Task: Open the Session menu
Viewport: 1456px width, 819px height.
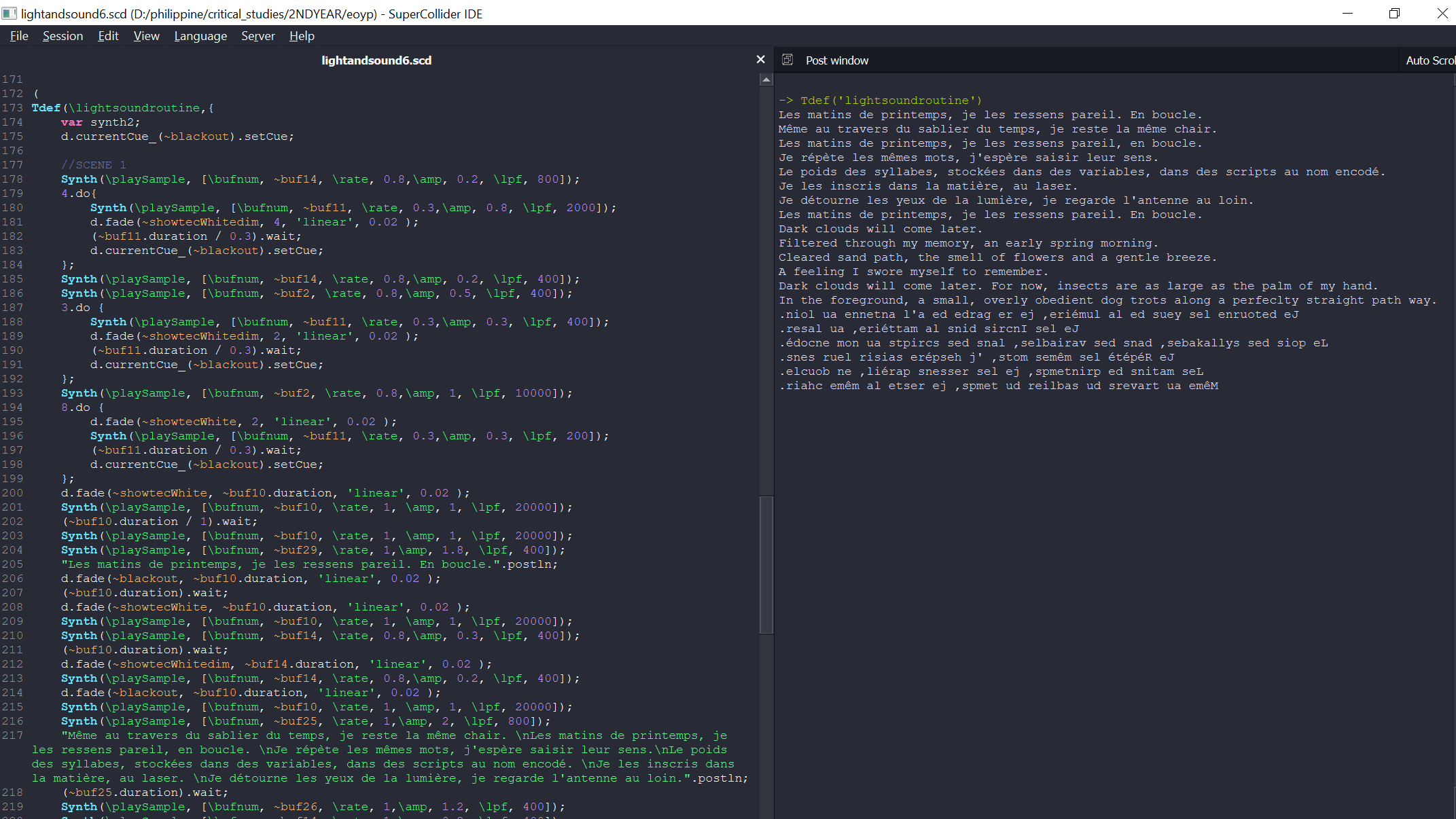Action: click(x=63, y=36)
